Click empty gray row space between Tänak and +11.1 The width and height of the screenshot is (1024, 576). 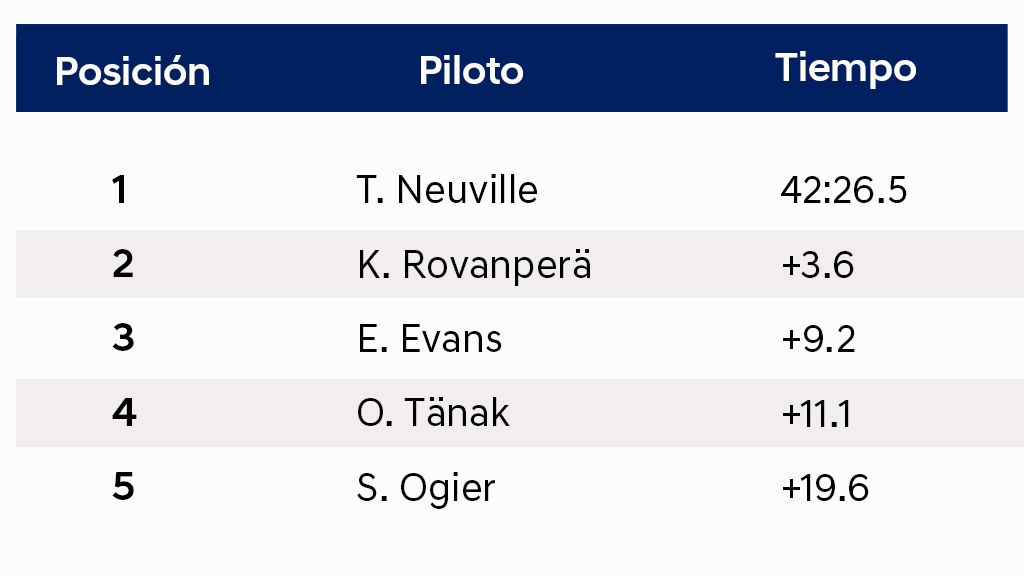(645, 413)
